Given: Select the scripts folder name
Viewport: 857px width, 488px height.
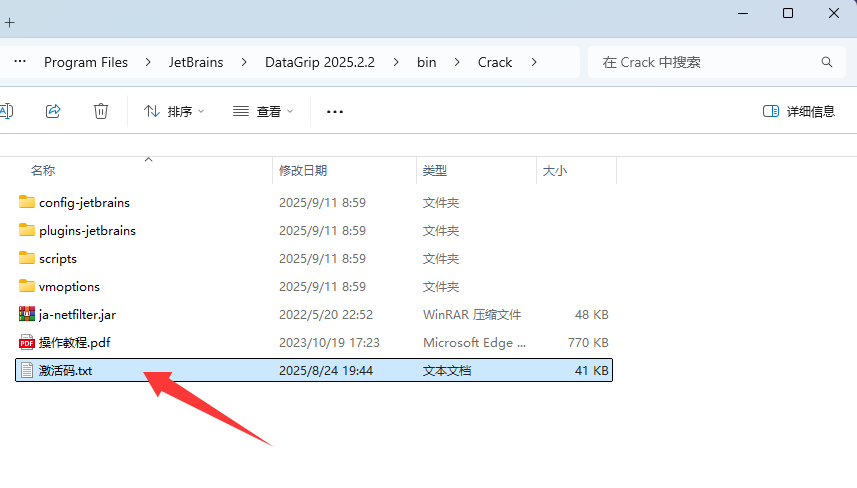Looking at the screenshot, I should coord(57,258).
